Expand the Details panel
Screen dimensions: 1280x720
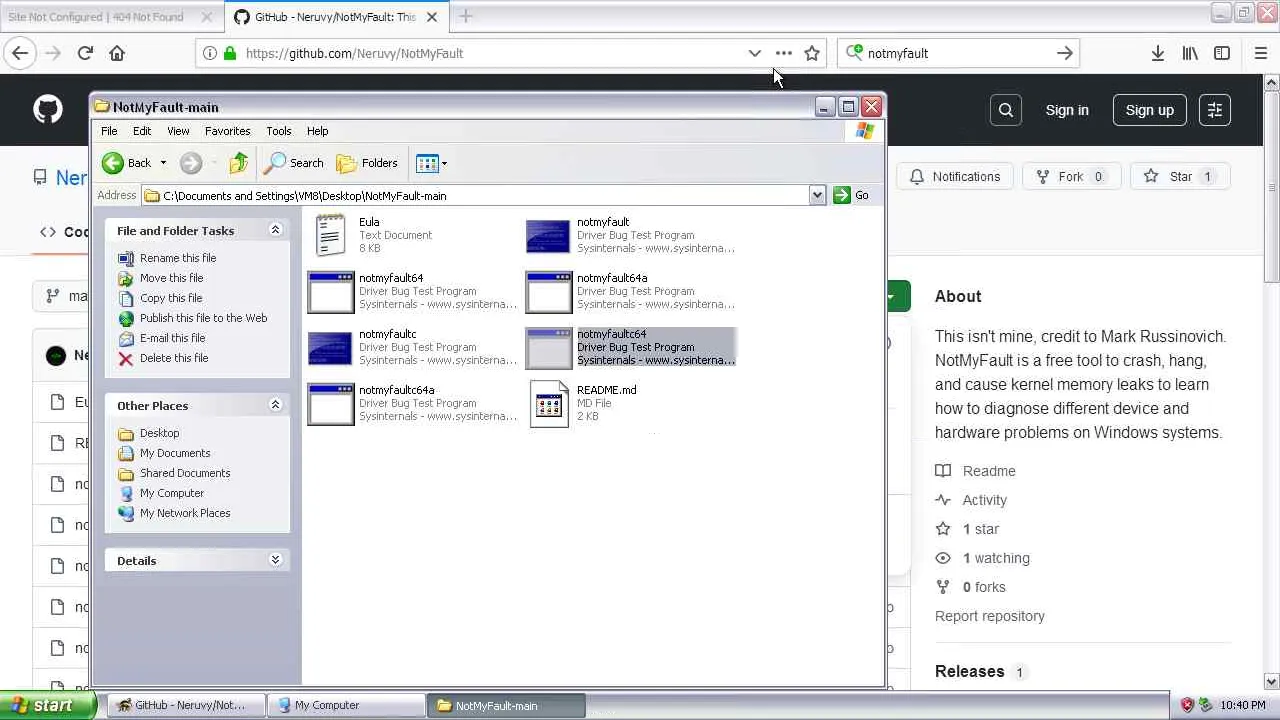pyautogui.click(x=275, y=560)
